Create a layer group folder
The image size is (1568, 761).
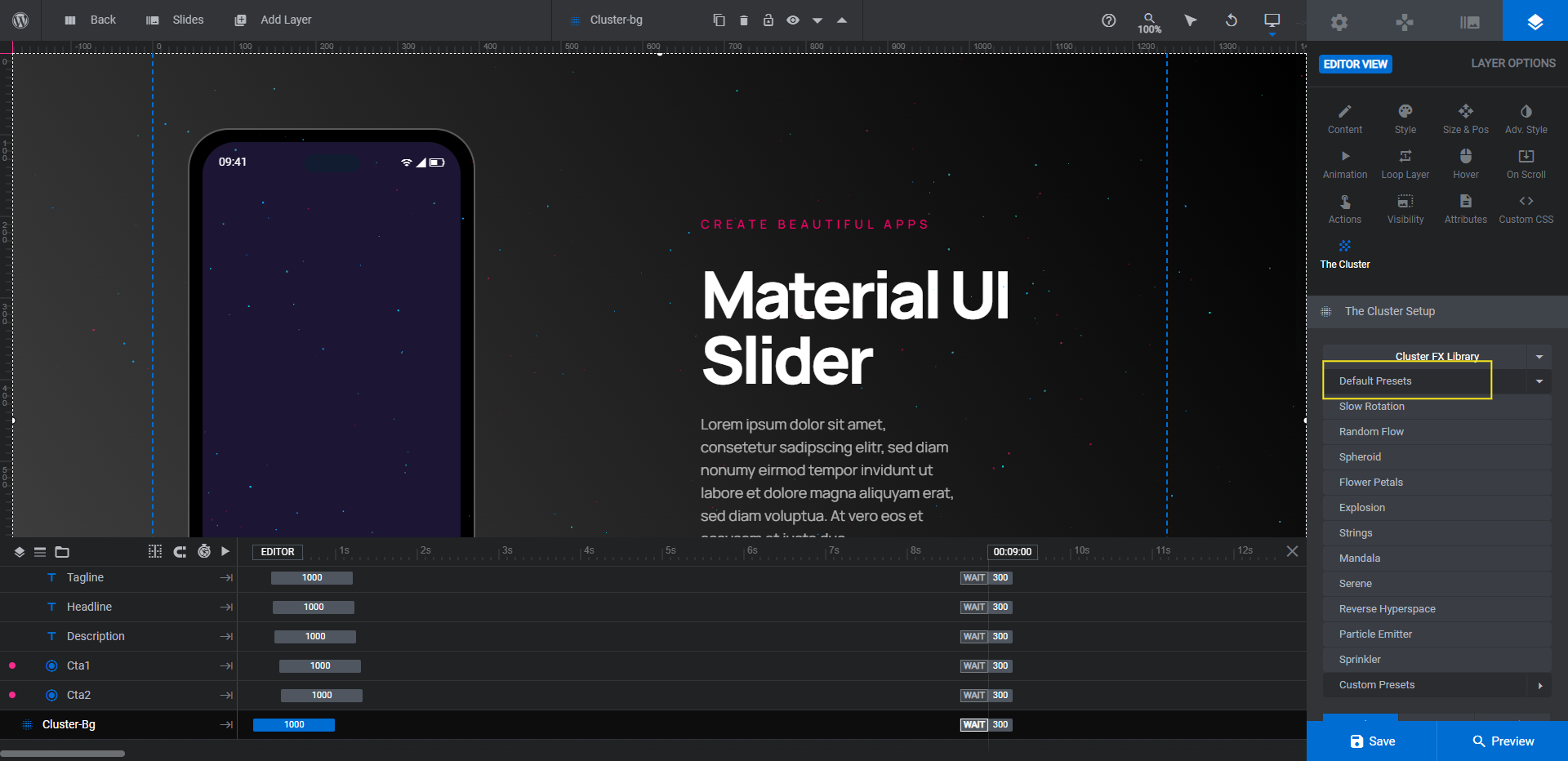tap(62, 552)
